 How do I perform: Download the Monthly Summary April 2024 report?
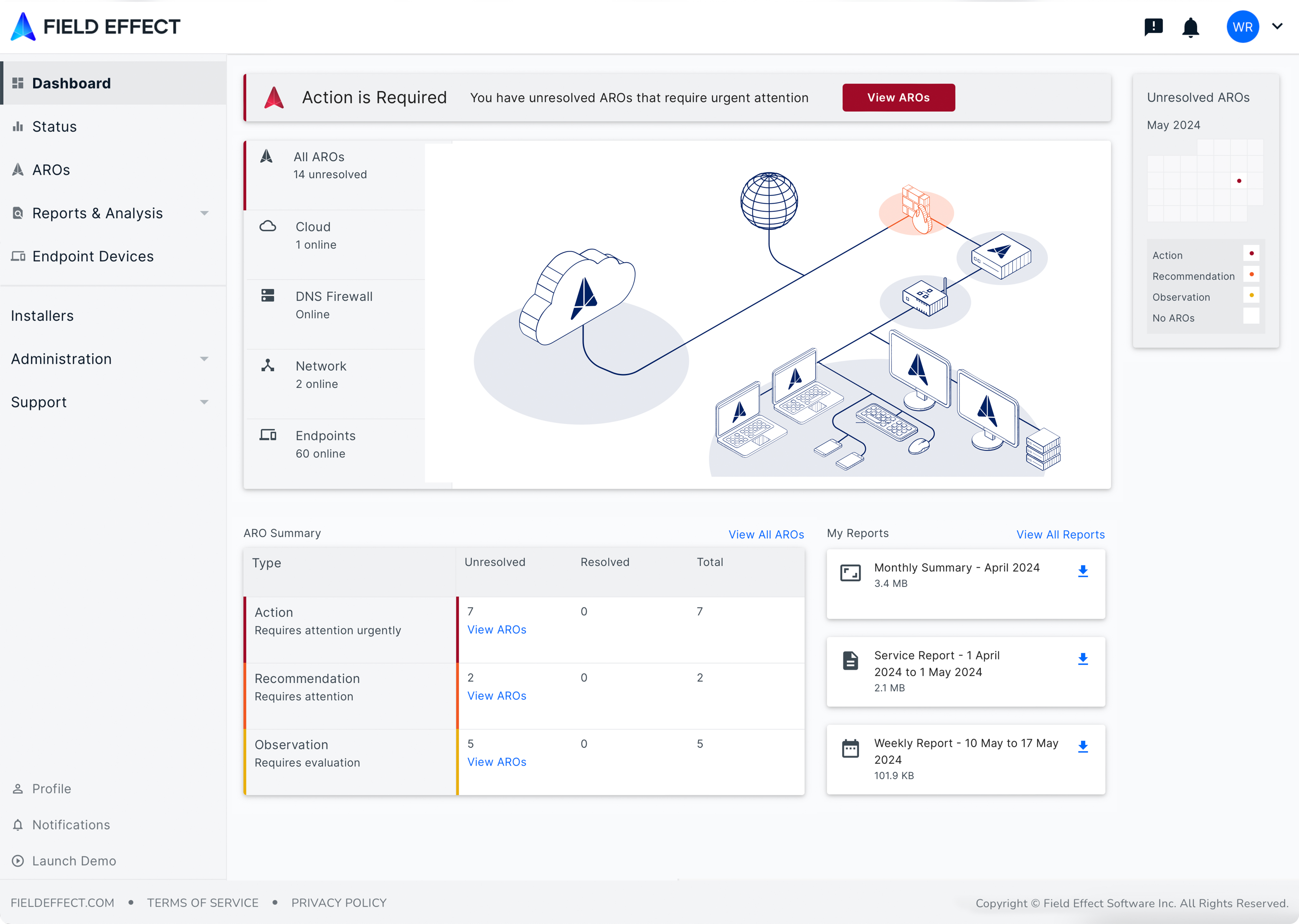[x=1083, y=571]
